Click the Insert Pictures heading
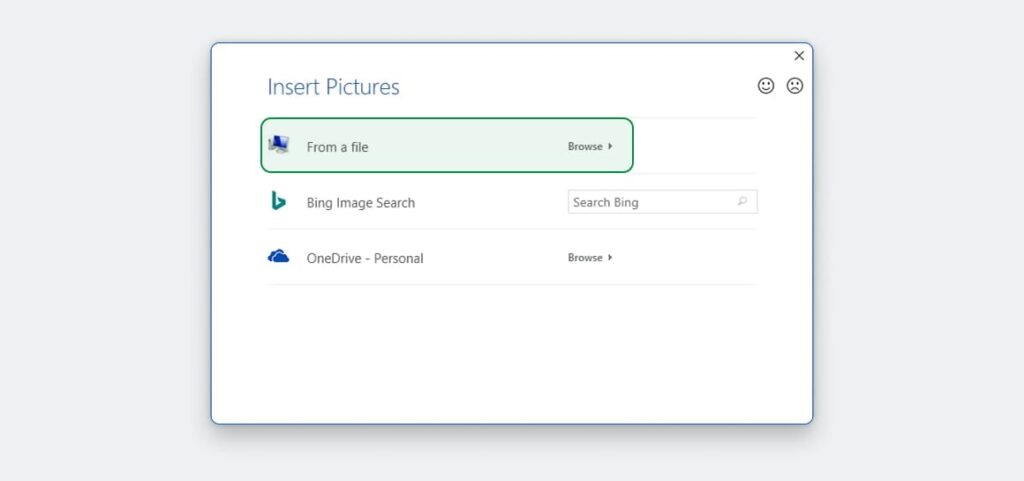The width and height of the screenshot is (1024, 481). (x=333, y=87)
